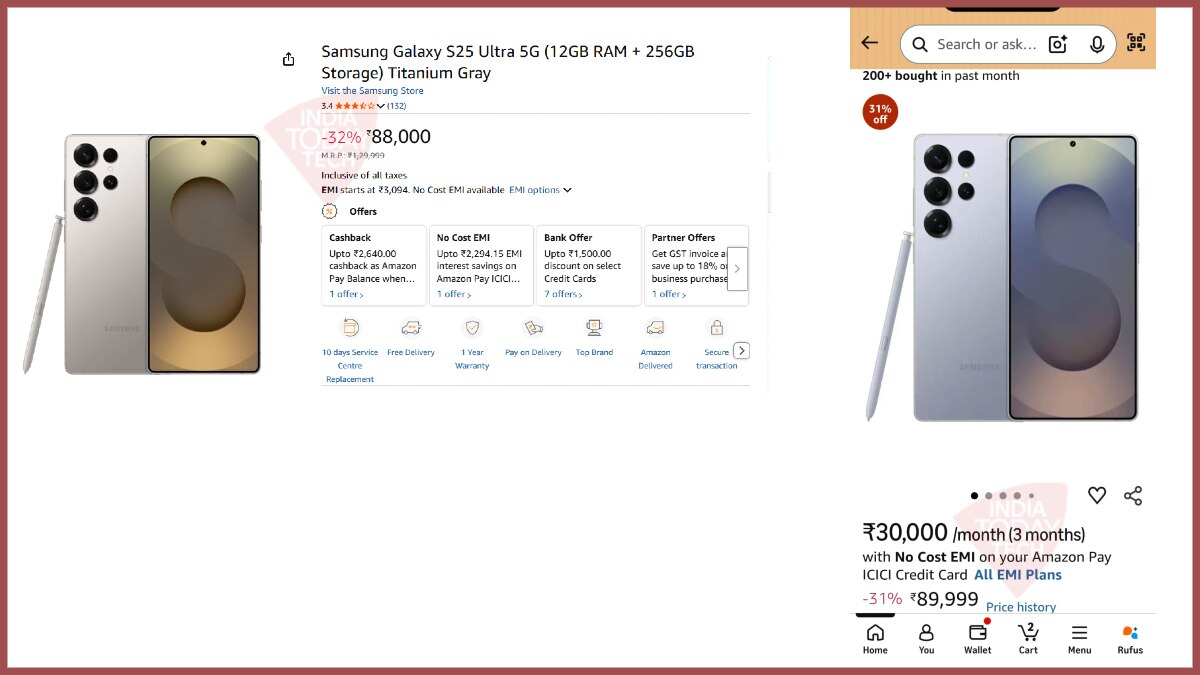Open the Cart tab

pyautogui.click(x=1028, y=639)
